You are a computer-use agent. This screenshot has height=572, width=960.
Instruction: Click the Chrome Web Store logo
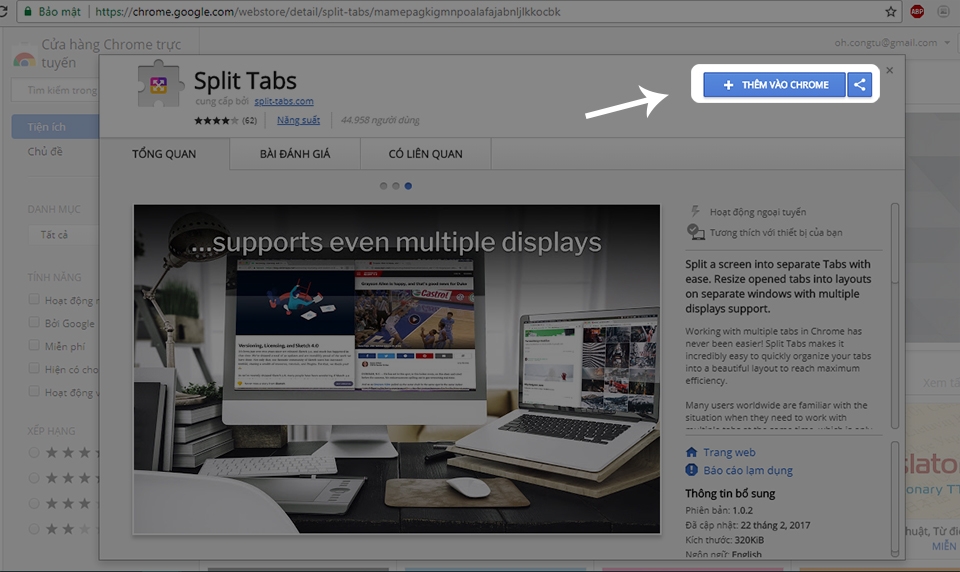coord(24,56)
